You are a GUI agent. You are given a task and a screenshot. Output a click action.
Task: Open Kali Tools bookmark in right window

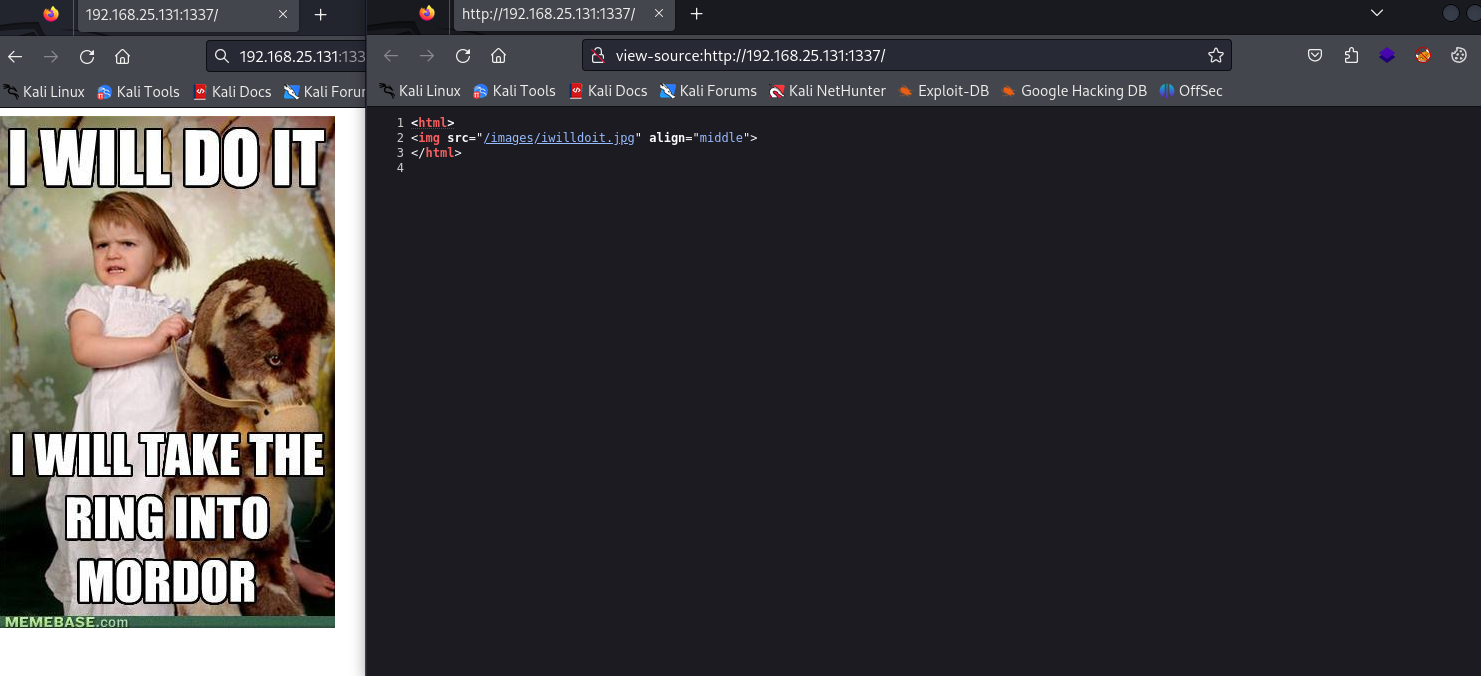514,91
